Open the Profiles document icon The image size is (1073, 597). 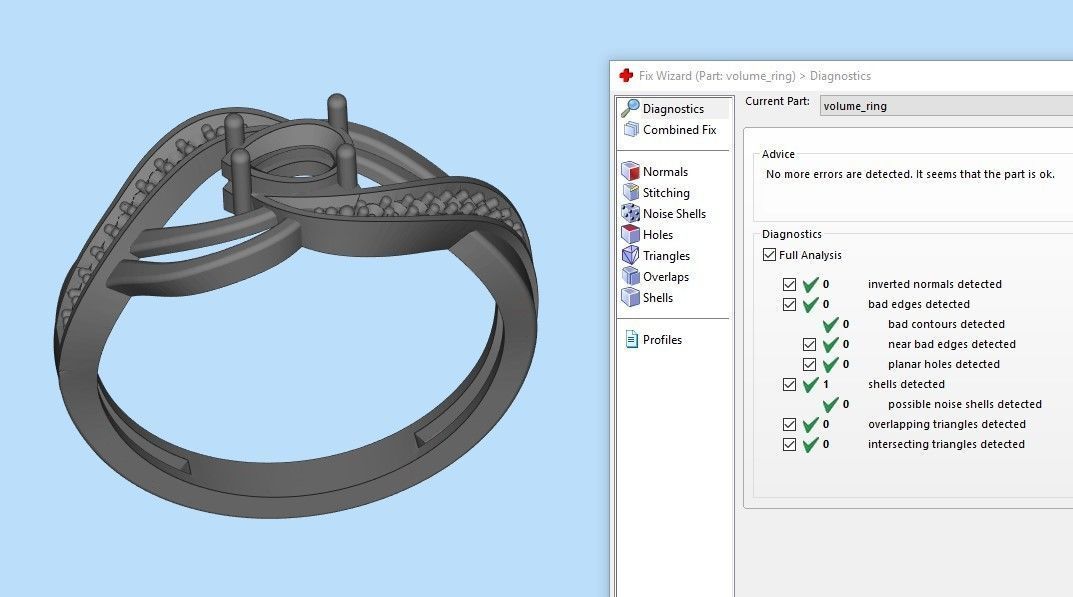(632, 340)
